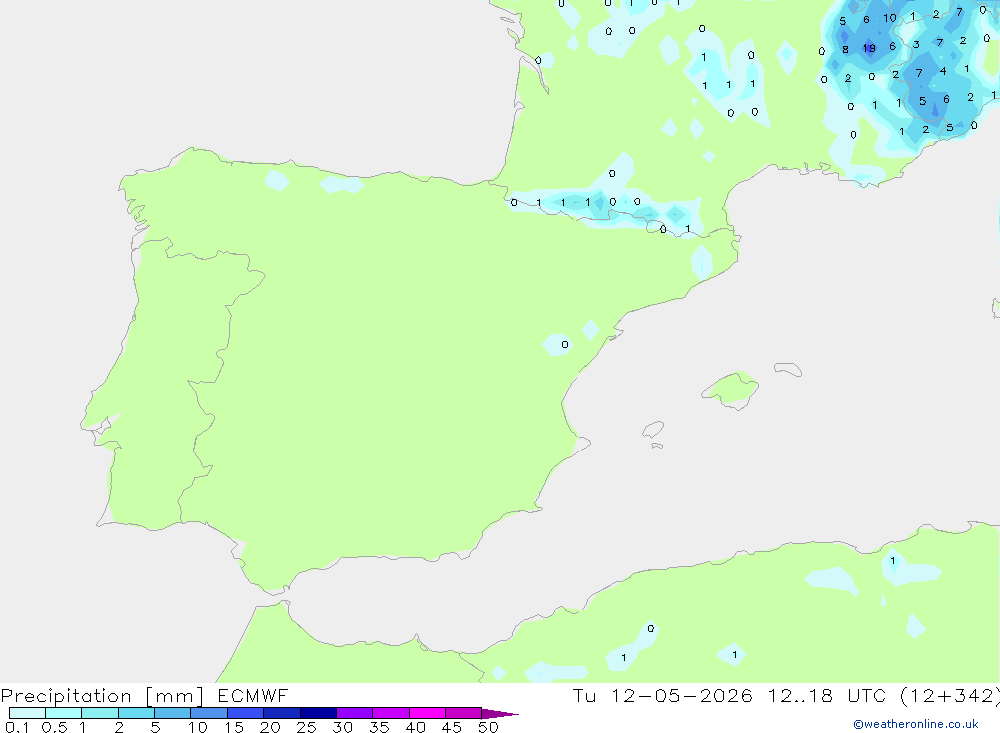Click the '19' precipitation value on map
Screen dimensions: 1000x733
click(869, 48)
